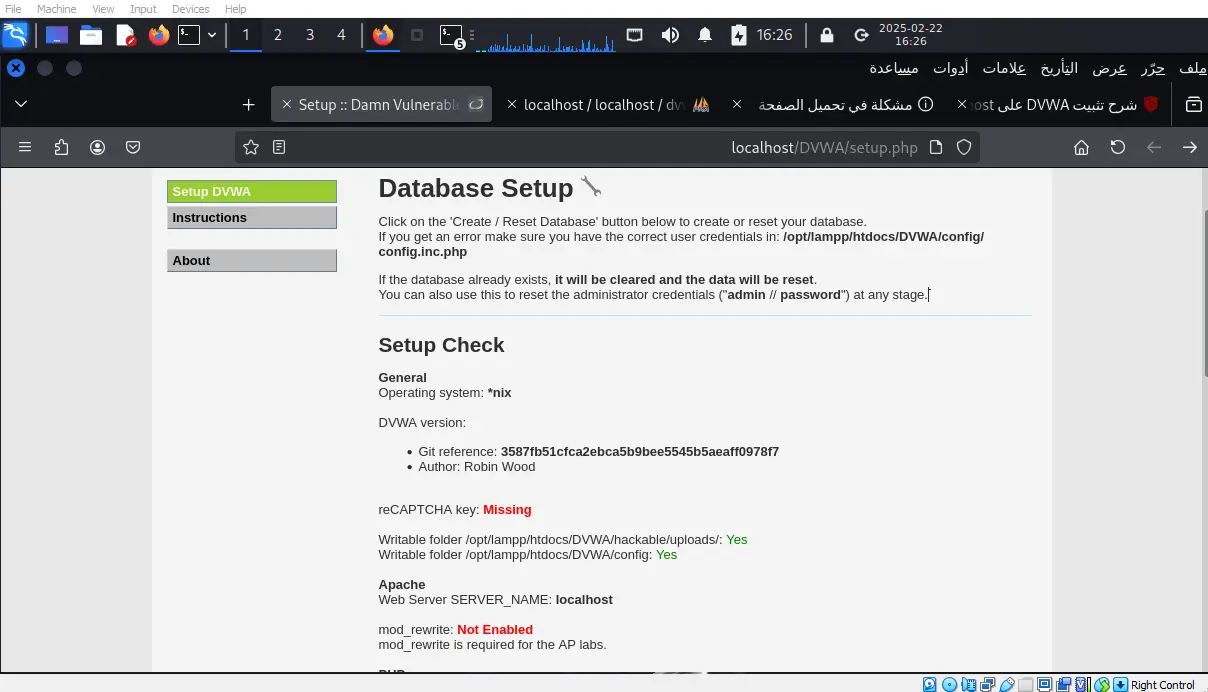Image resolution: width=1208 pixels, height=692 pixels.
Task: Go forward using the right arrow
Action: tap(1190, 147)
